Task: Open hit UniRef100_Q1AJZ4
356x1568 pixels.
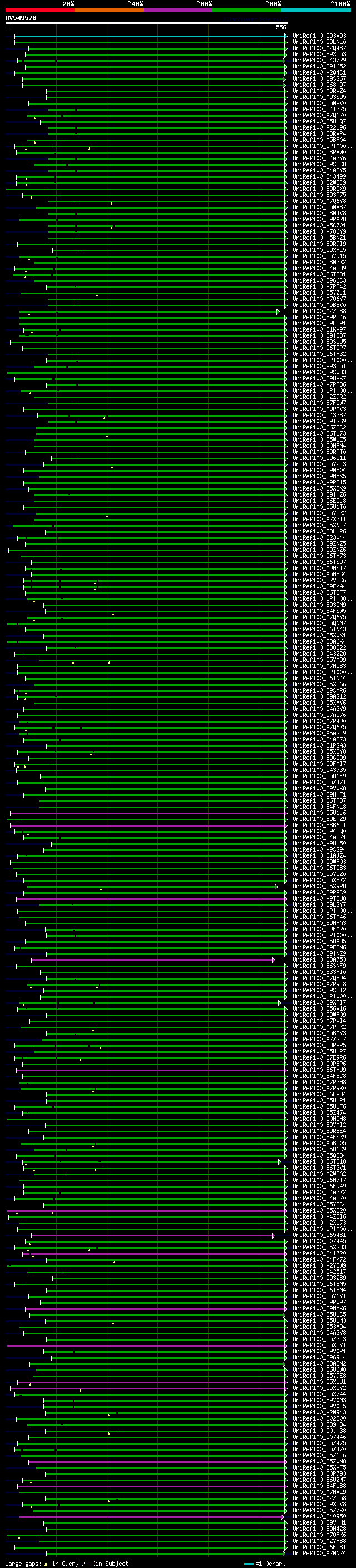Action: click(x=319, y=856)
